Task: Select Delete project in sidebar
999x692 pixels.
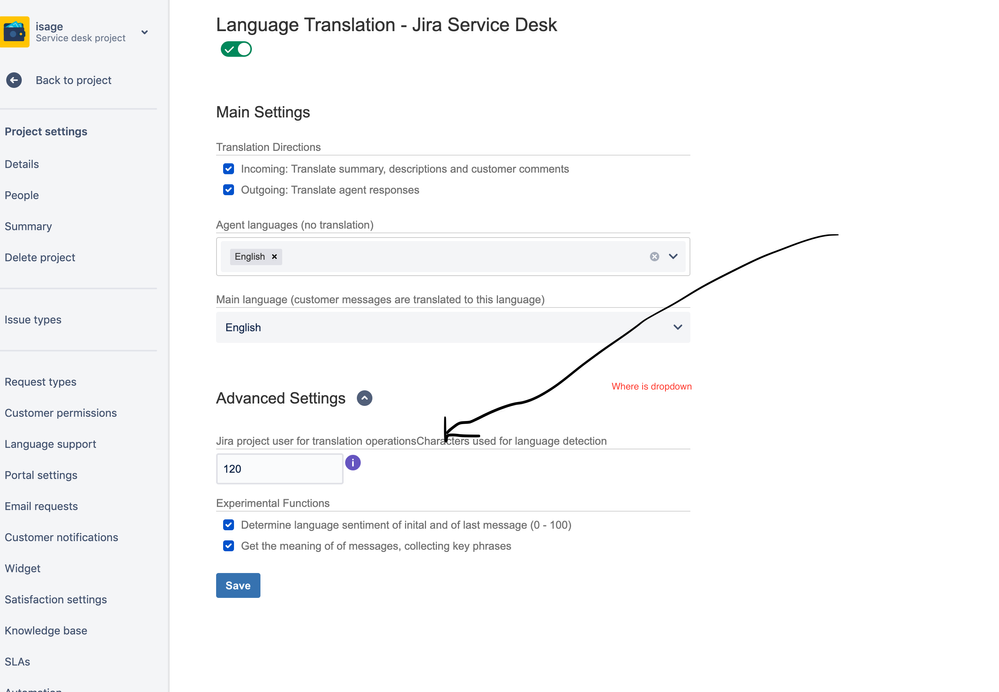Action: 40,257
